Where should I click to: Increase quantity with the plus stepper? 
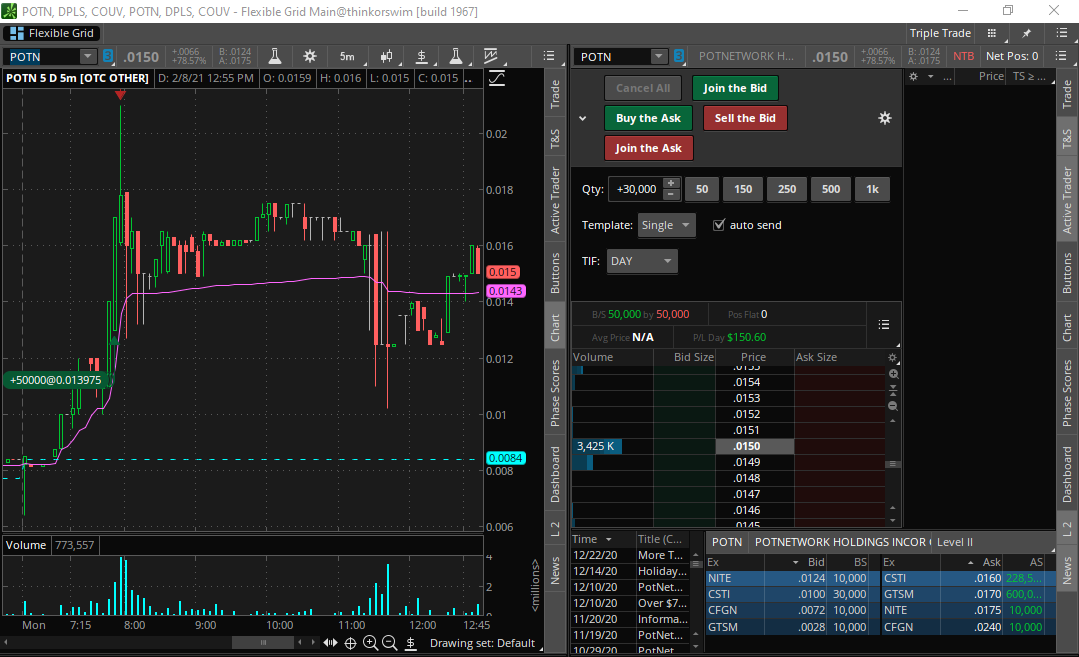click(x=671, y=183)
